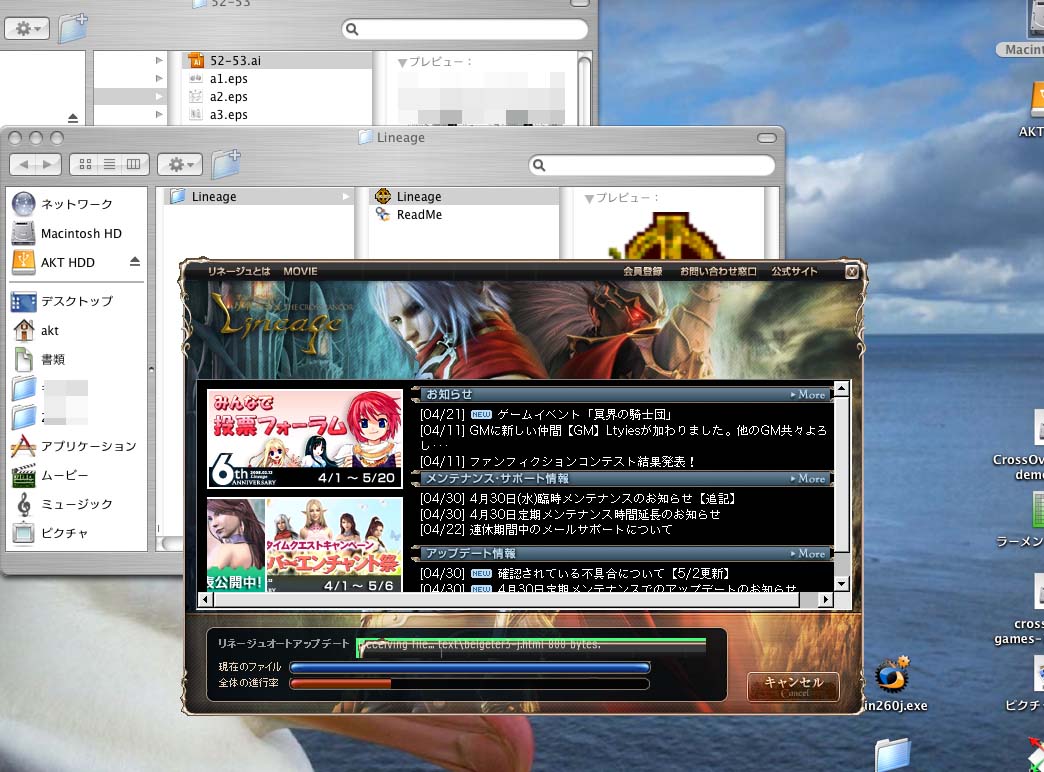Select 52-53.ai file
The height and width of the screenshot is (772, 1044).
(277, 61)
